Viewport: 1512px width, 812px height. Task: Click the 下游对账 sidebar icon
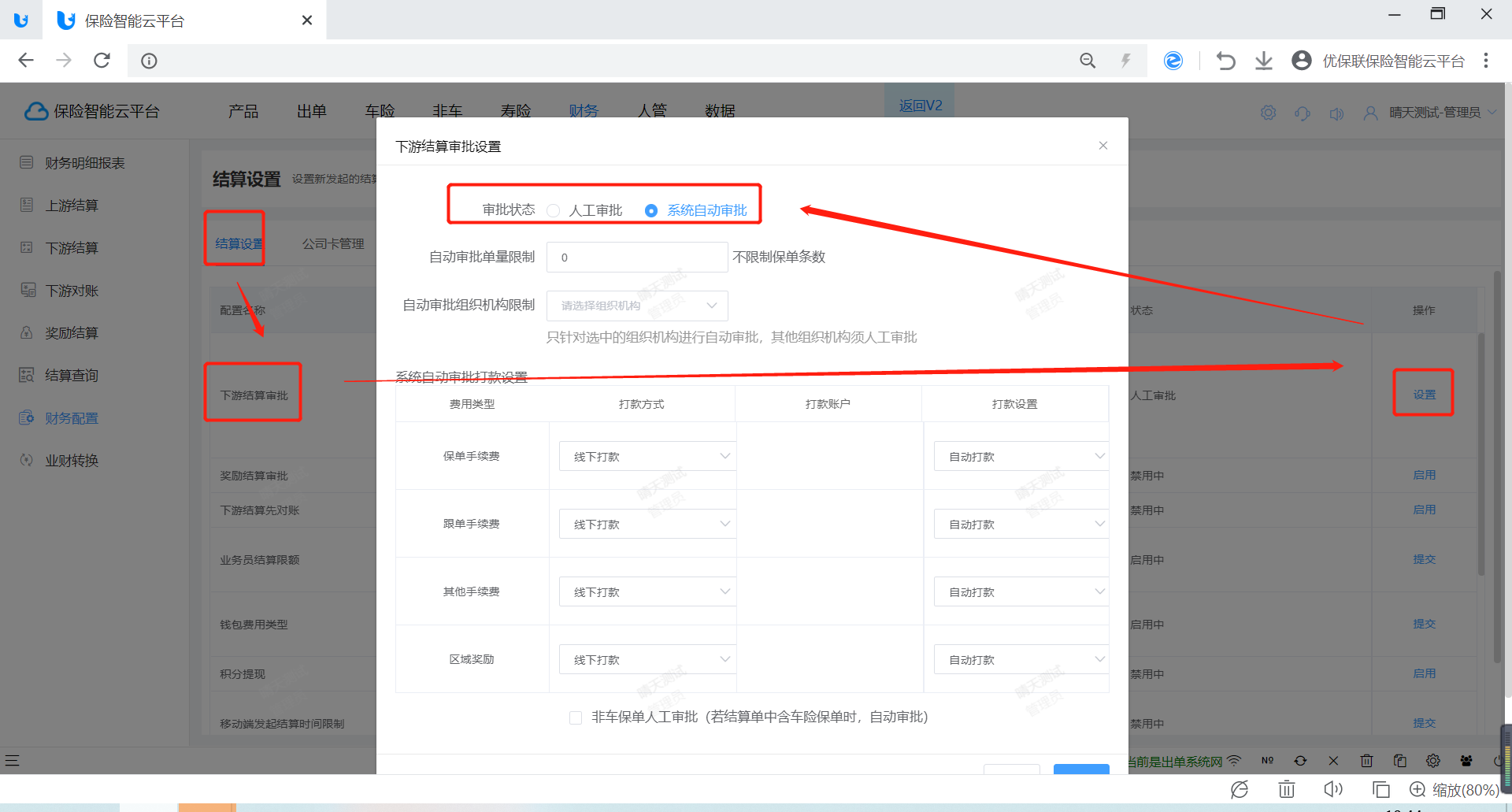click(28, 290)
